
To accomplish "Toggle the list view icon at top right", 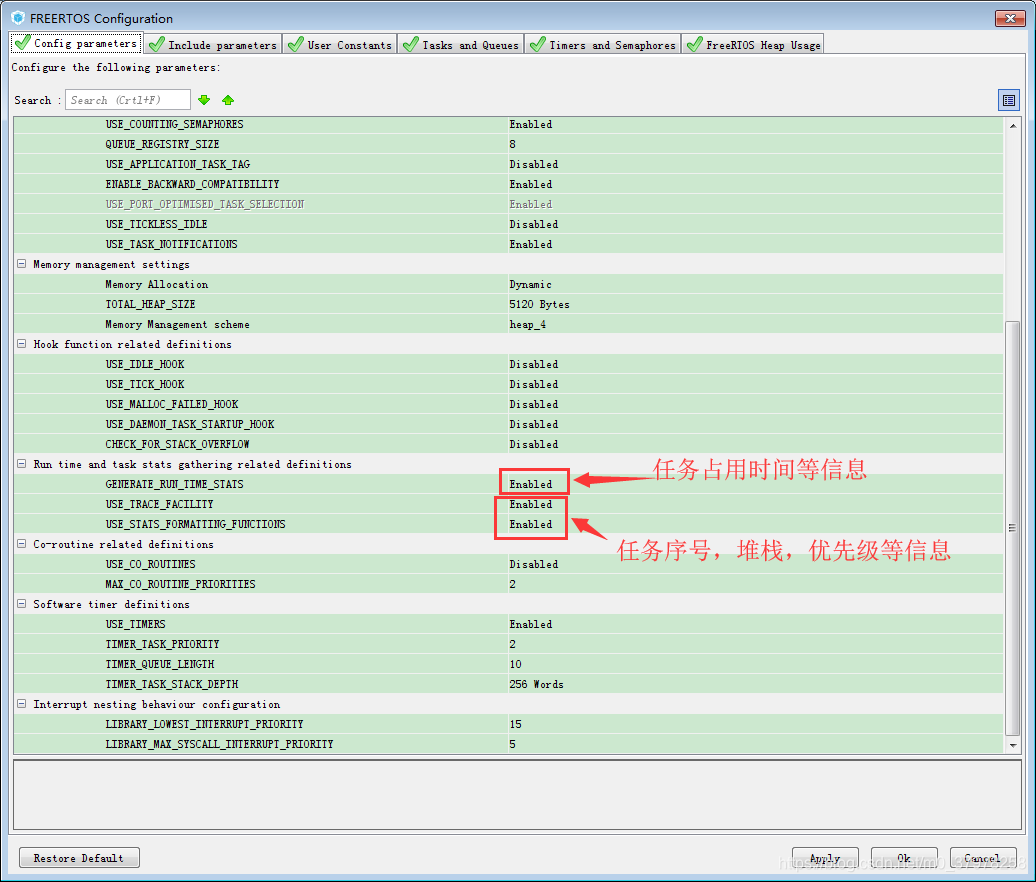I will pos(1008,100).
